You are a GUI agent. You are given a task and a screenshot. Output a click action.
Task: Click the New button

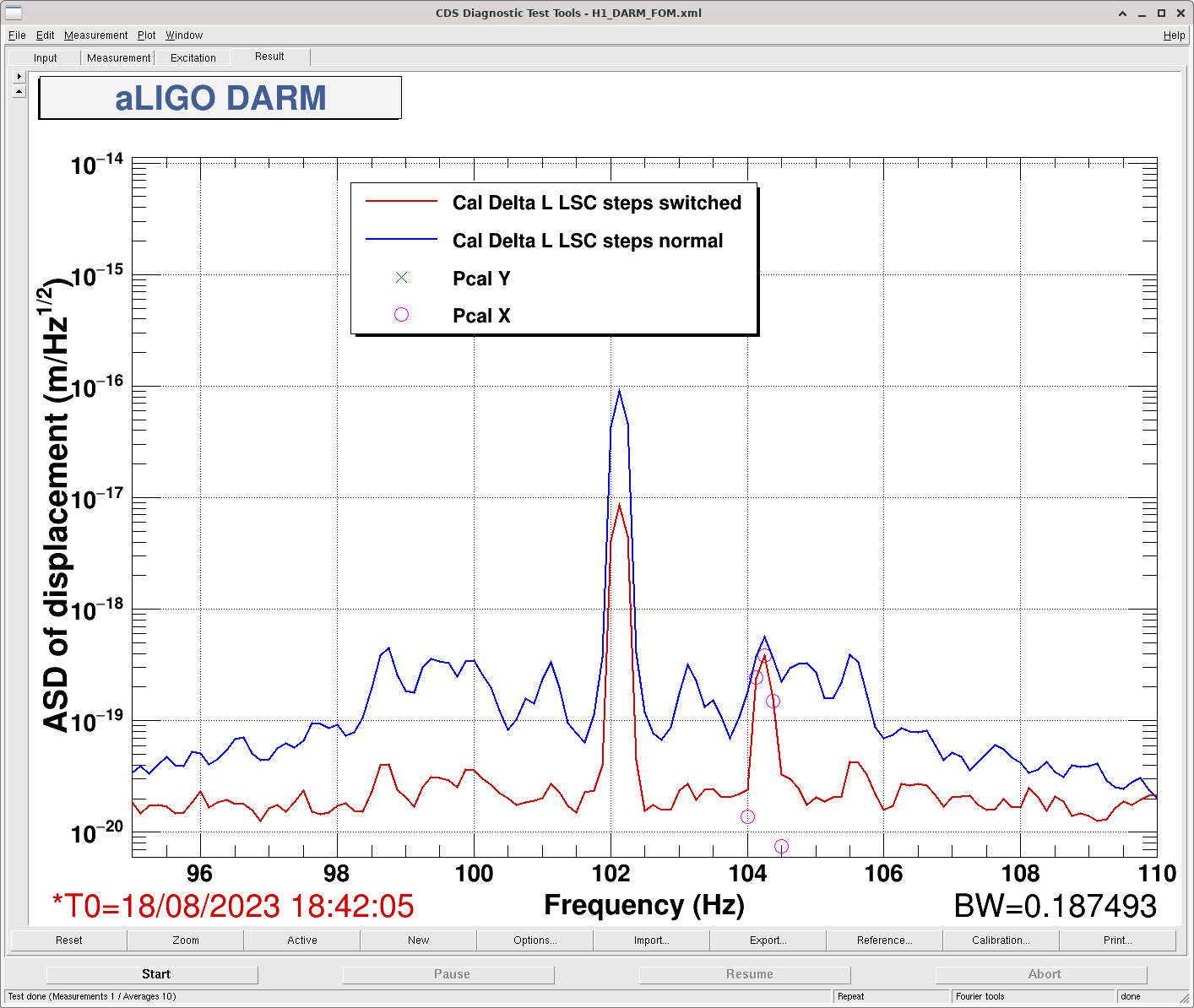click(419, 940)
